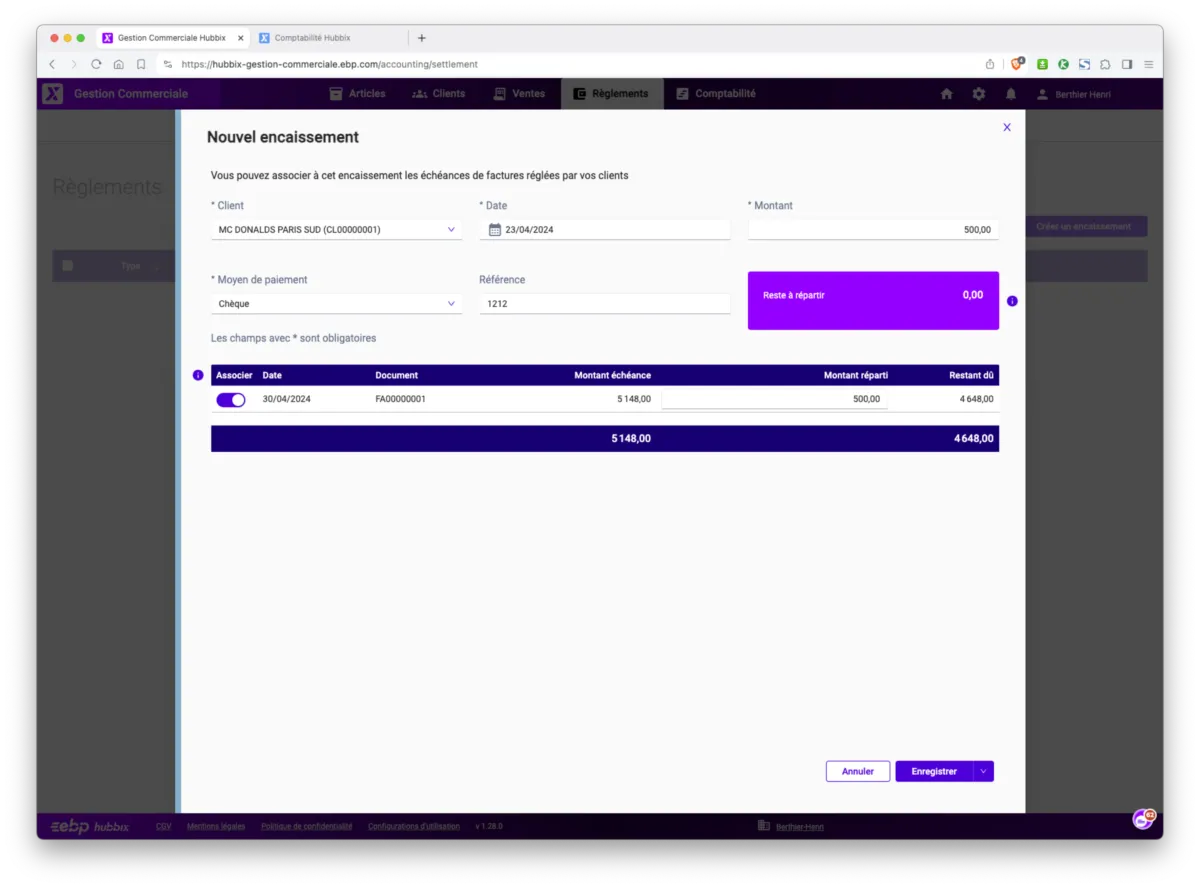Screen dimensions: 1200x888
Task: Click the home icon in app header
Action: click(x=947, y=94)
